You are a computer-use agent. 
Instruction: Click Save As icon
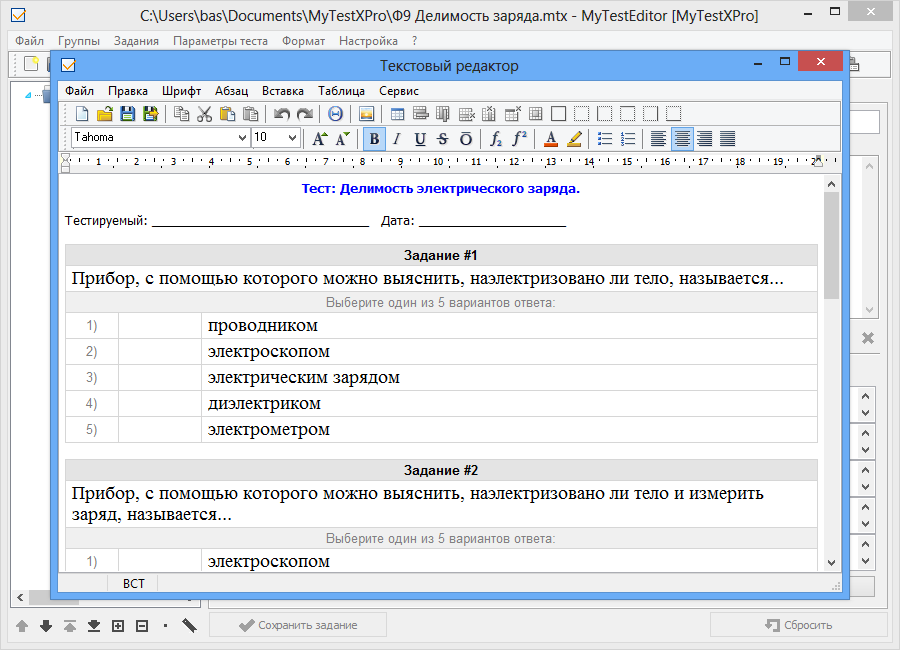tap(150, 114)
